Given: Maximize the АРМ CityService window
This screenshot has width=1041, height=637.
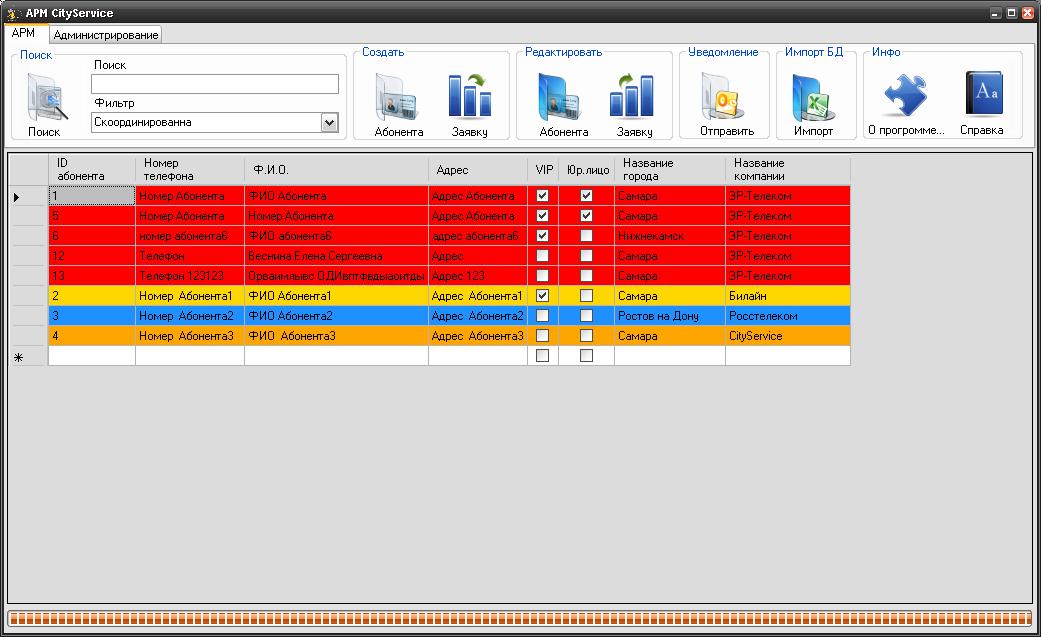Looking at the screenshot, I should coord(1012,13).
